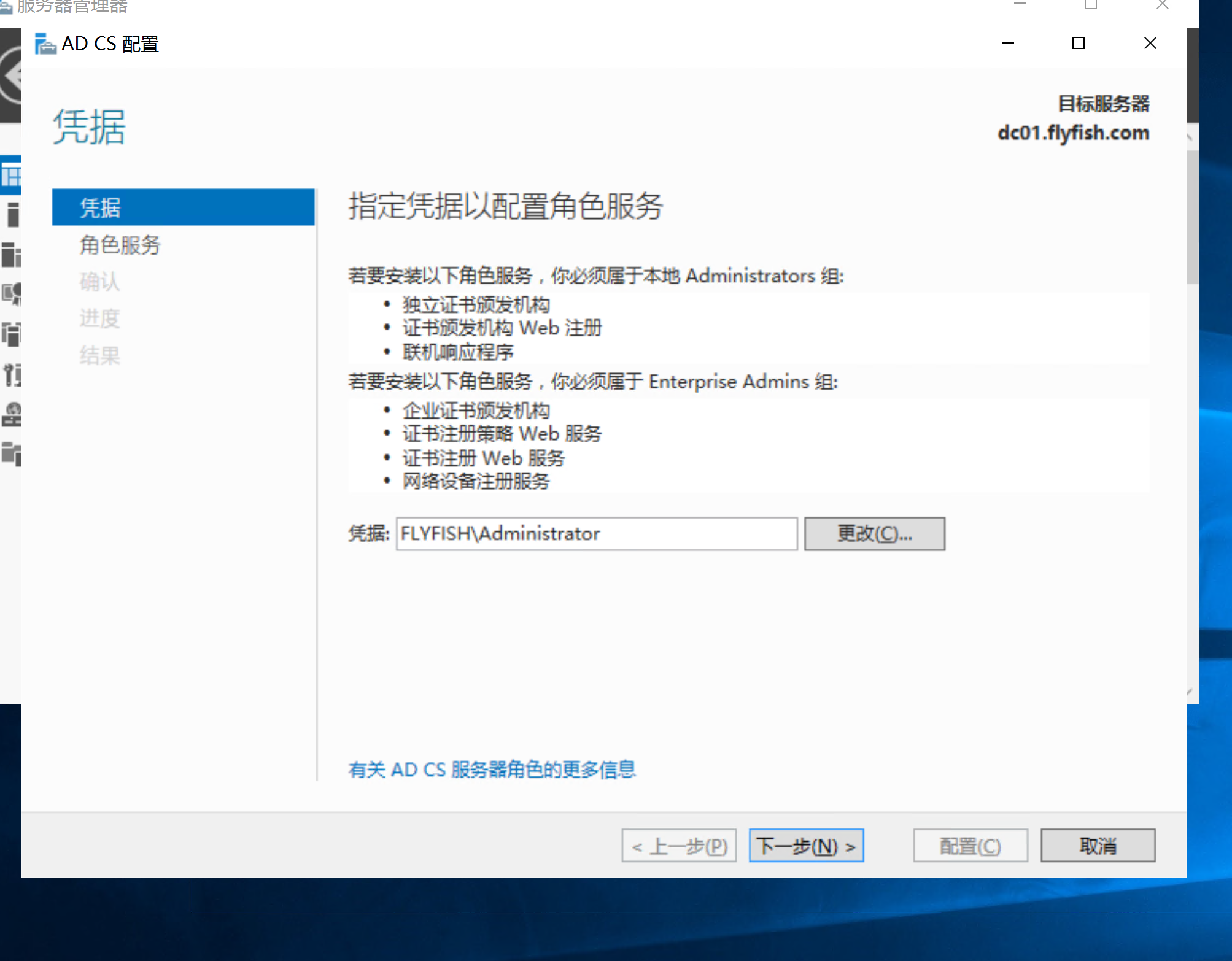Open AD CS certificate icon in Server Manager sidebar
1232x961 pixels.
click(11, 293)
